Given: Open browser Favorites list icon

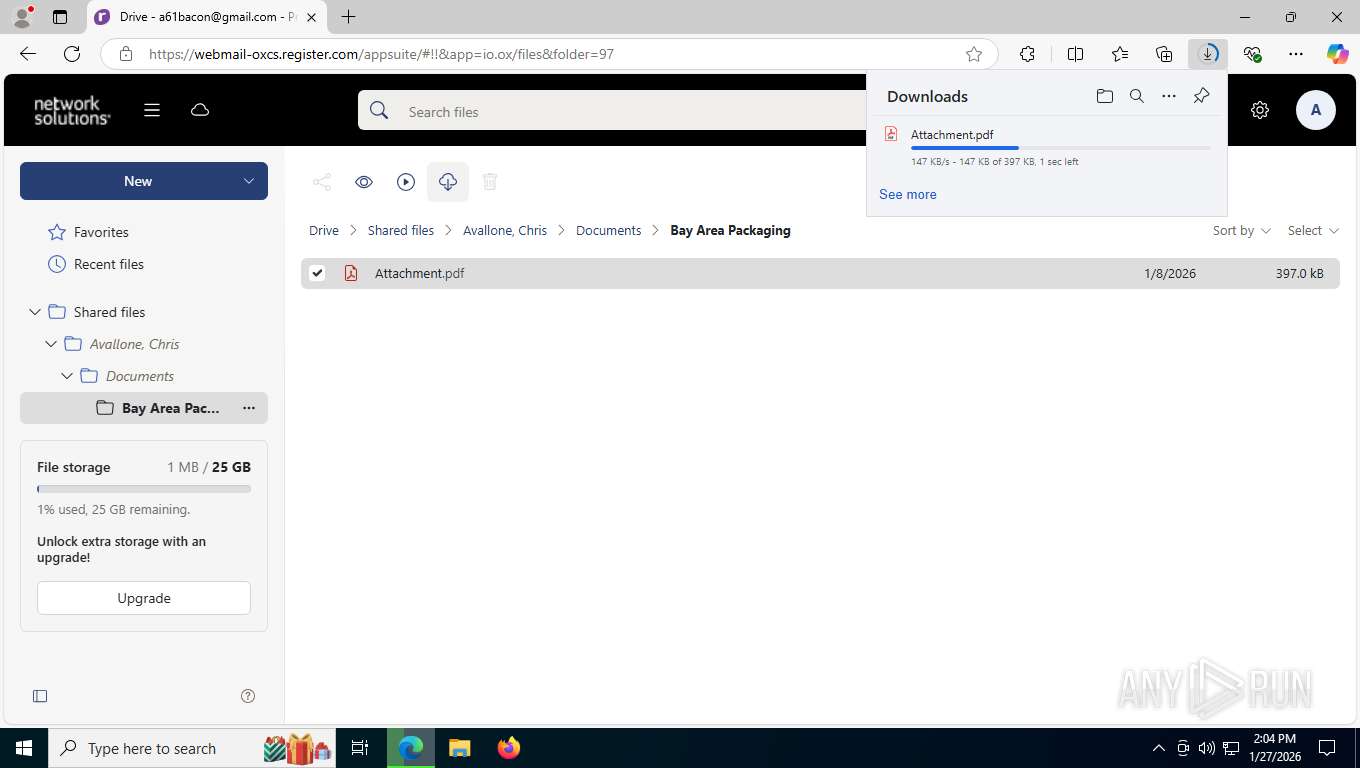Looking at the screenshot, I should point(1120,54).
